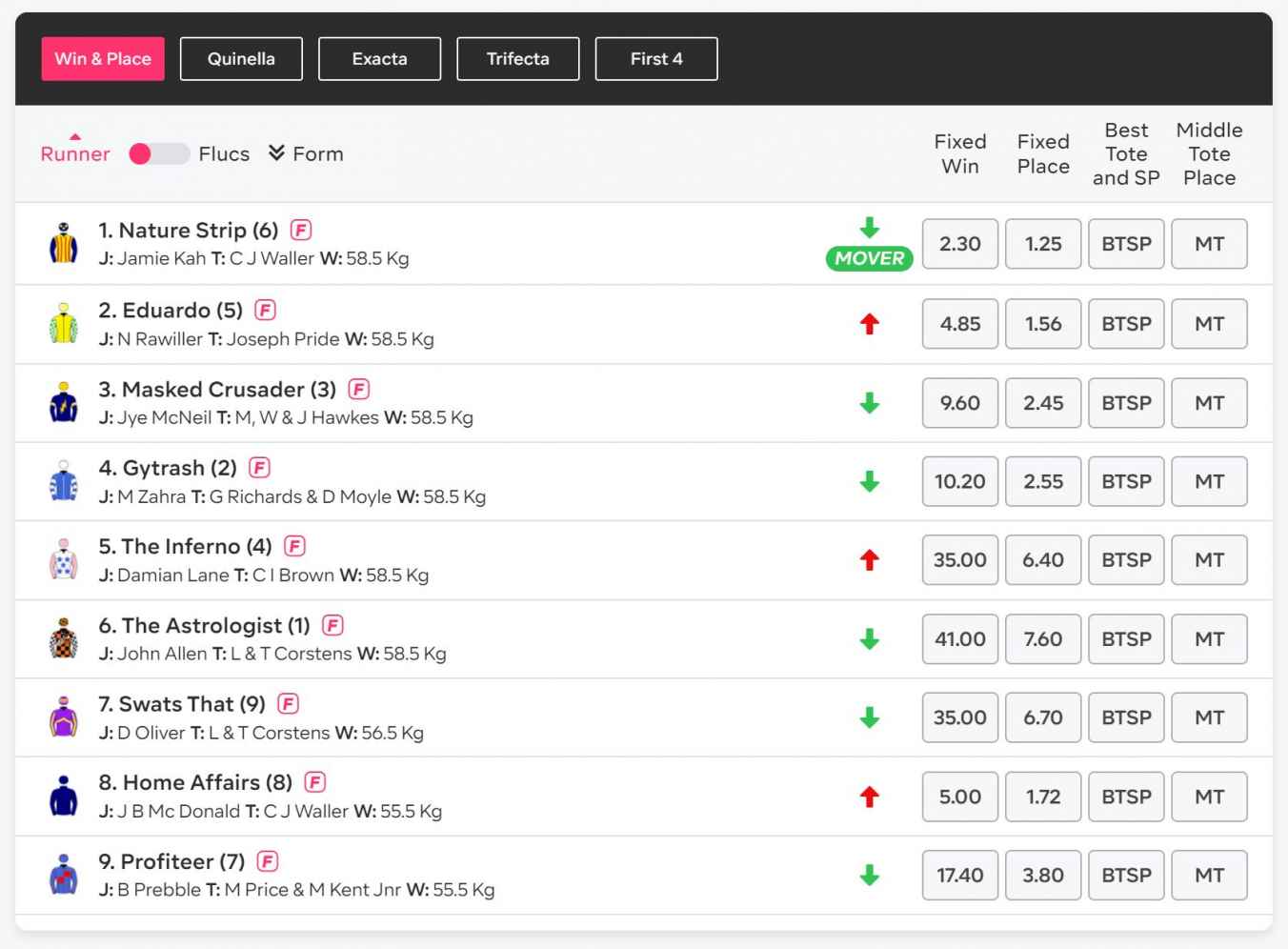
Task: Click the F badge next to Profiteer
Action: tap(268, 861)
